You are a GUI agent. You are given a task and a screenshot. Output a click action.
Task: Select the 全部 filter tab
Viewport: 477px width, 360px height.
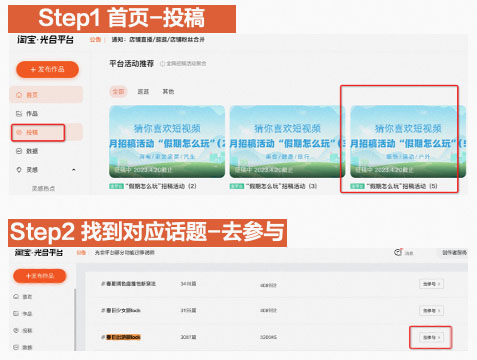coord(118,91)
